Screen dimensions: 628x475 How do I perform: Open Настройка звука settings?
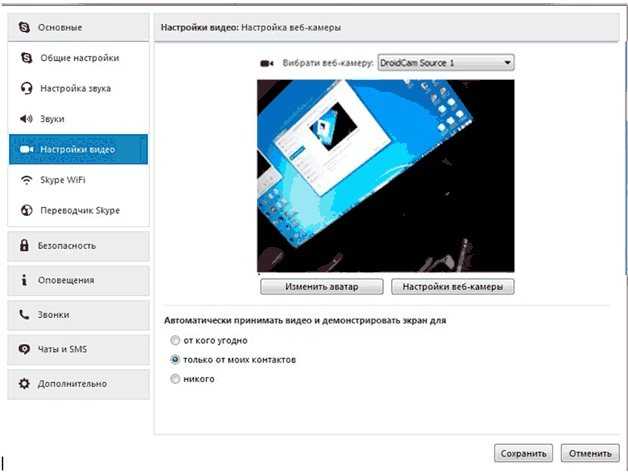(78, 88)
